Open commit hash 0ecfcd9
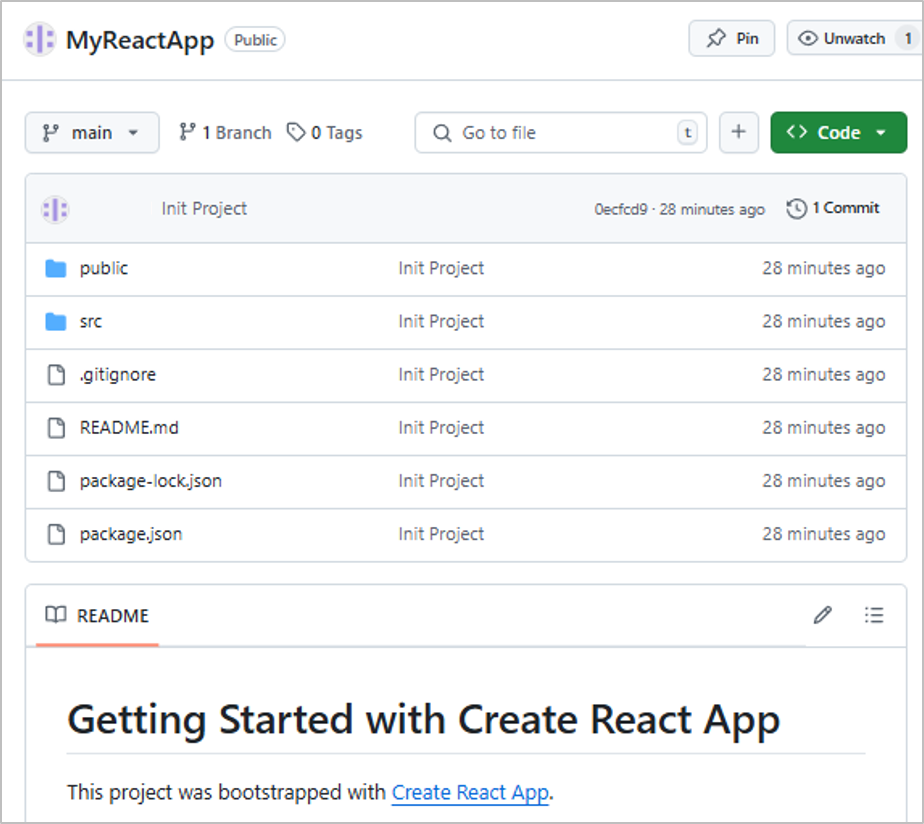Screen dimensions: 924x824 click(621, 209)
